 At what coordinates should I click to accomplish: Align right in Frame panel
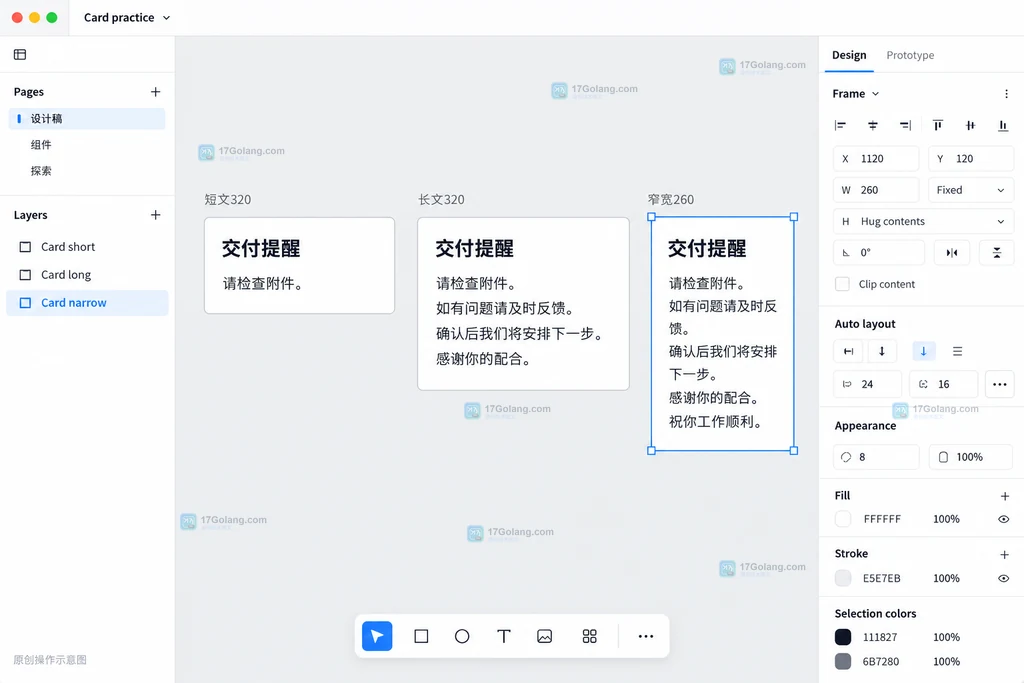click(x=905, y=125)
